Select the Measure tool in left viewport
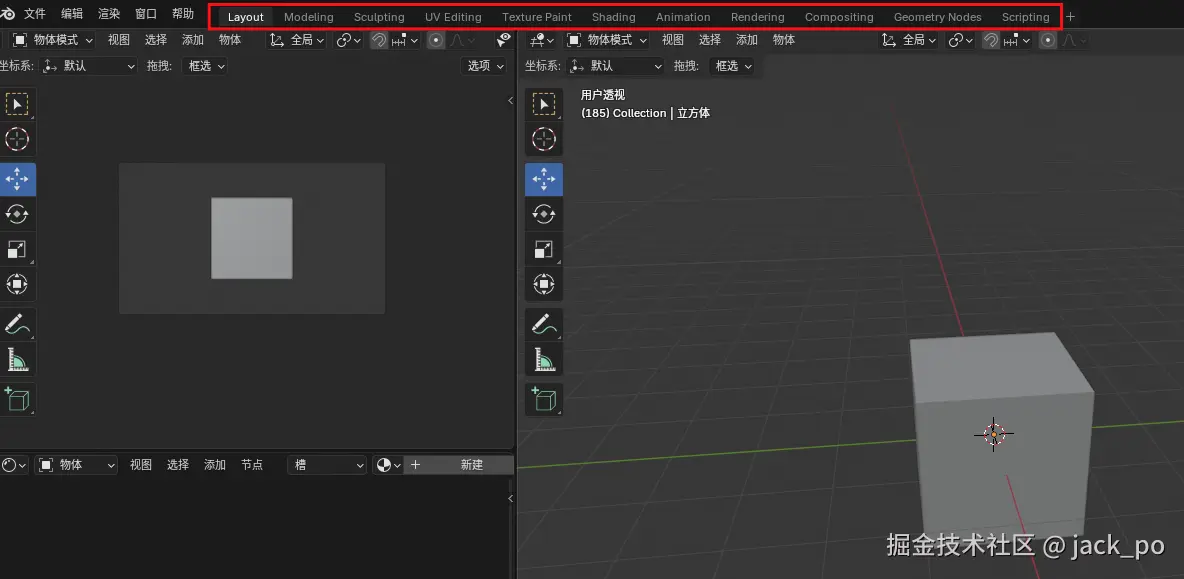Image resolution: width=1184 pixels, height=579 pixels. click(x=17, y=359)
